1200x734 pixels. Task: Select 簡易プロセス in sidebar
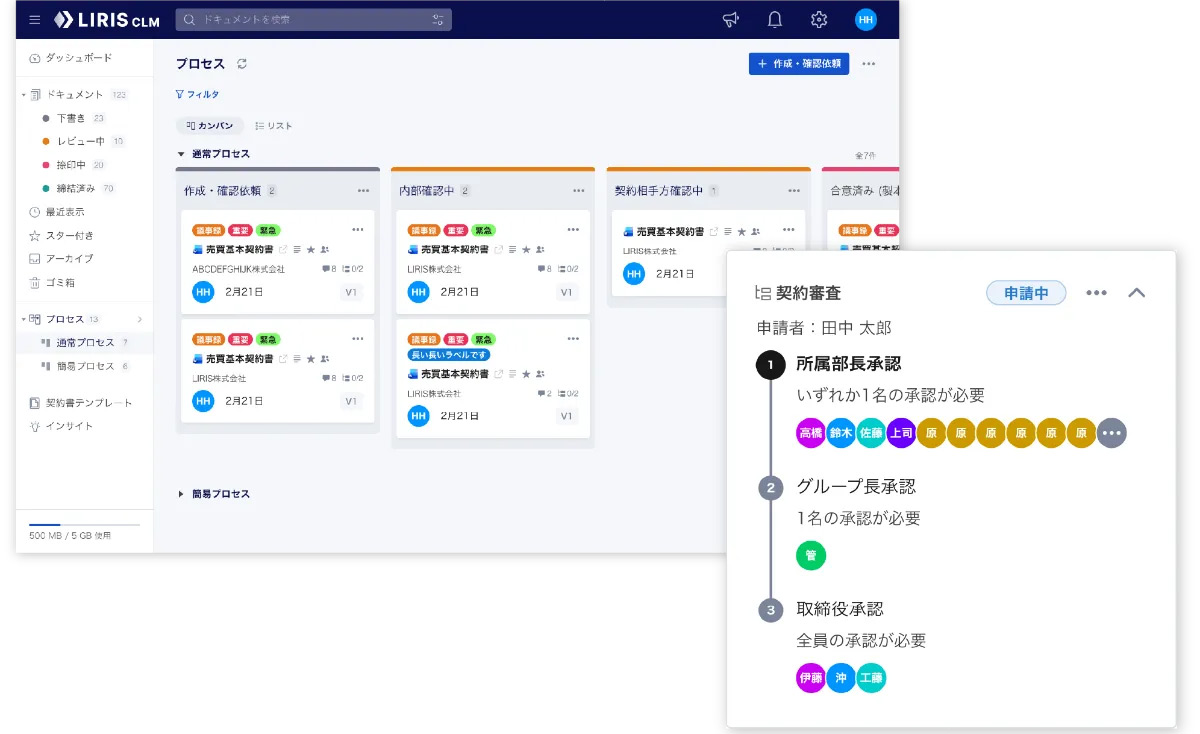85,366
